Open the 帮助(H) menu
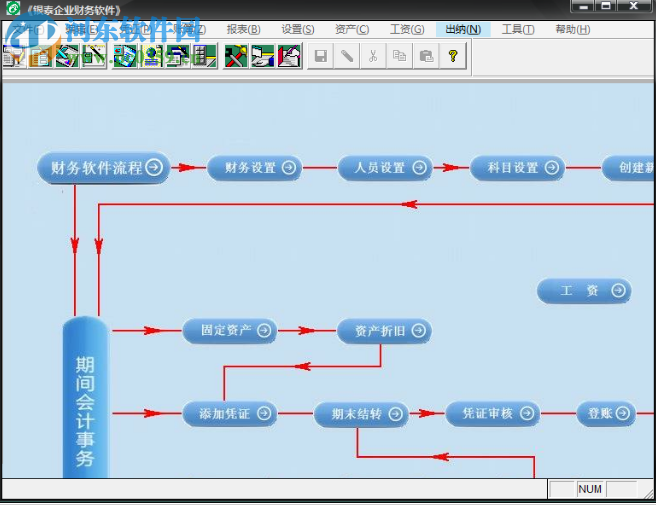This screenshot has width=656, height=505. (x=573, y=29)
